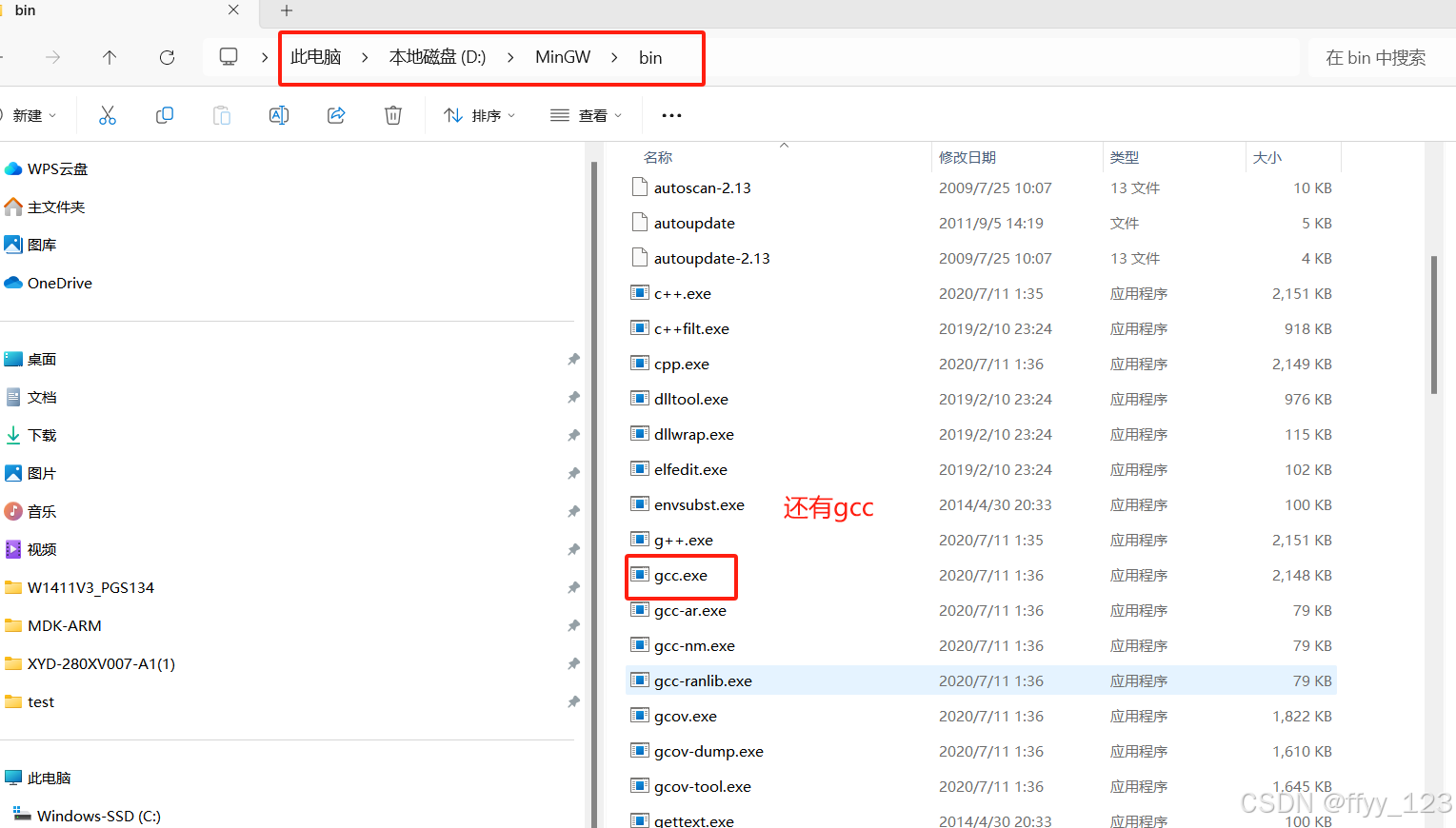This screenshot has height=828, width=1456.
Task: Click the Share icon in toolbar
Action: click(336, 115)
